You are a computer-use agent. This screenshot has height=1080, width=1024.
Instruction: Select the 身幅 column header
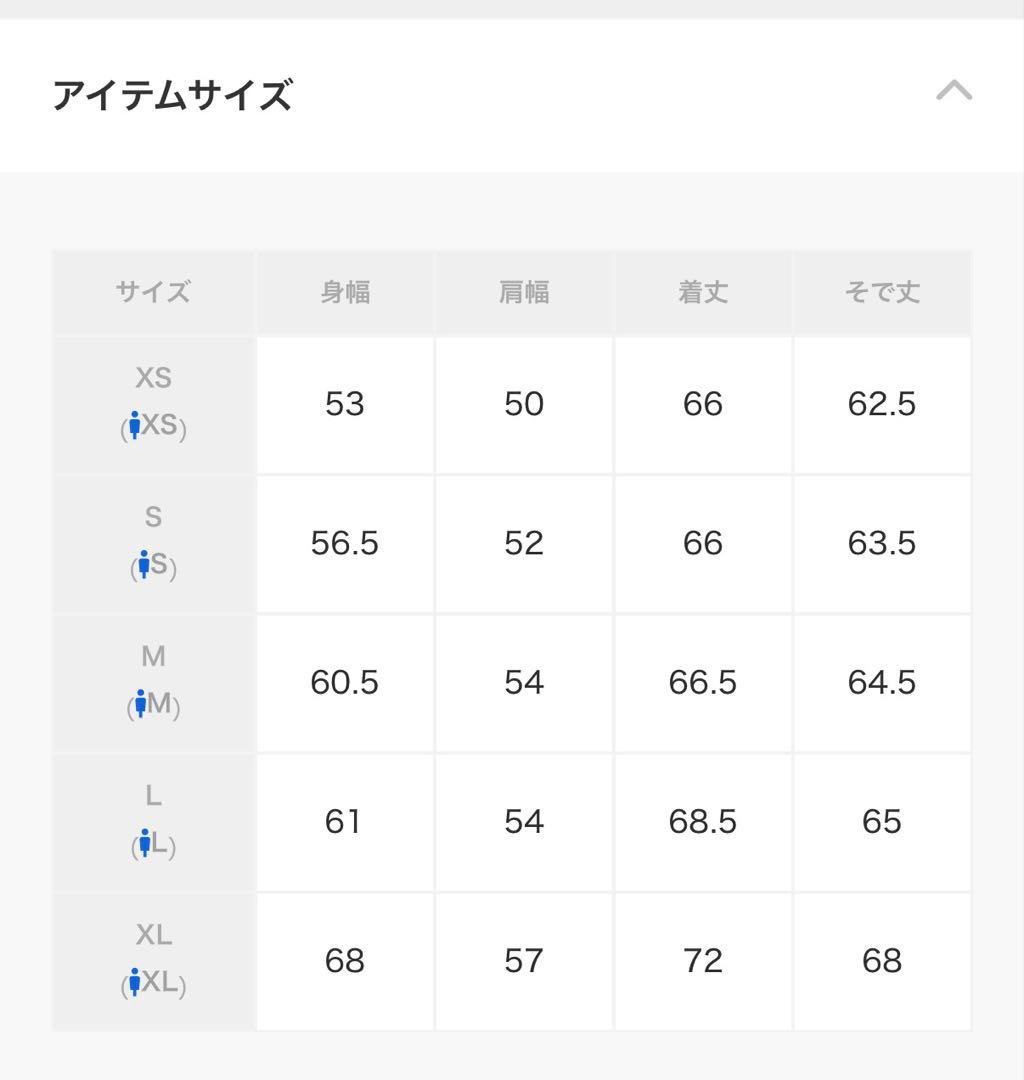click(345, 292)
